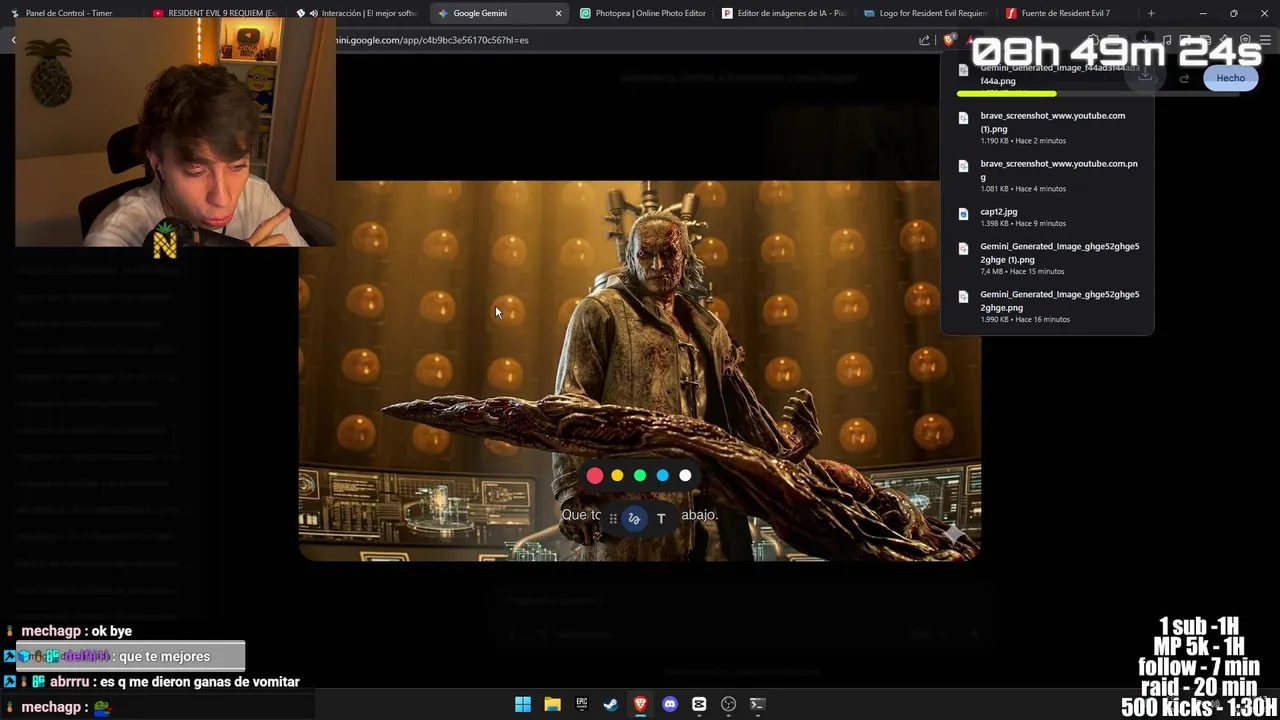
Task: Open Gemini_Generated_Image_ghge52ghge52ghge (1).png download
Action: [1047, 259]
